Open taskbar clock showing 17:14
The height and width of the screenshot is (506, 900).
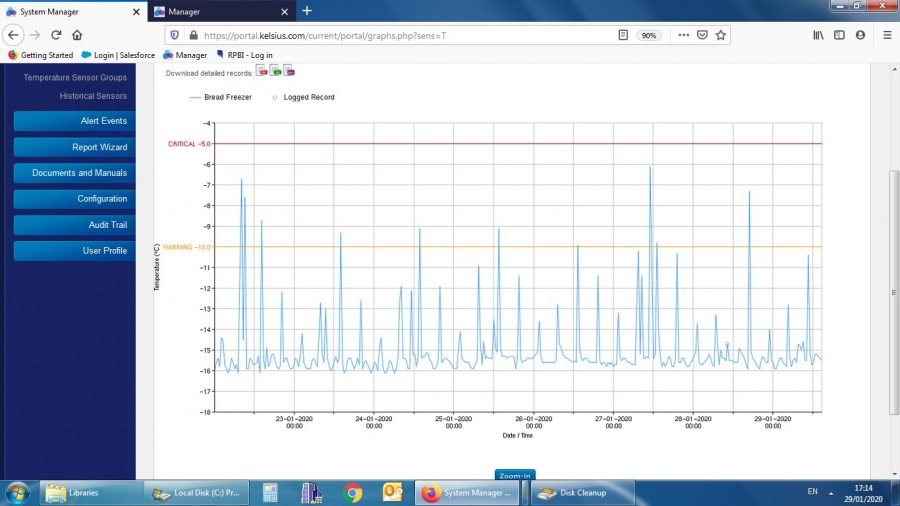tap(863, 493)
